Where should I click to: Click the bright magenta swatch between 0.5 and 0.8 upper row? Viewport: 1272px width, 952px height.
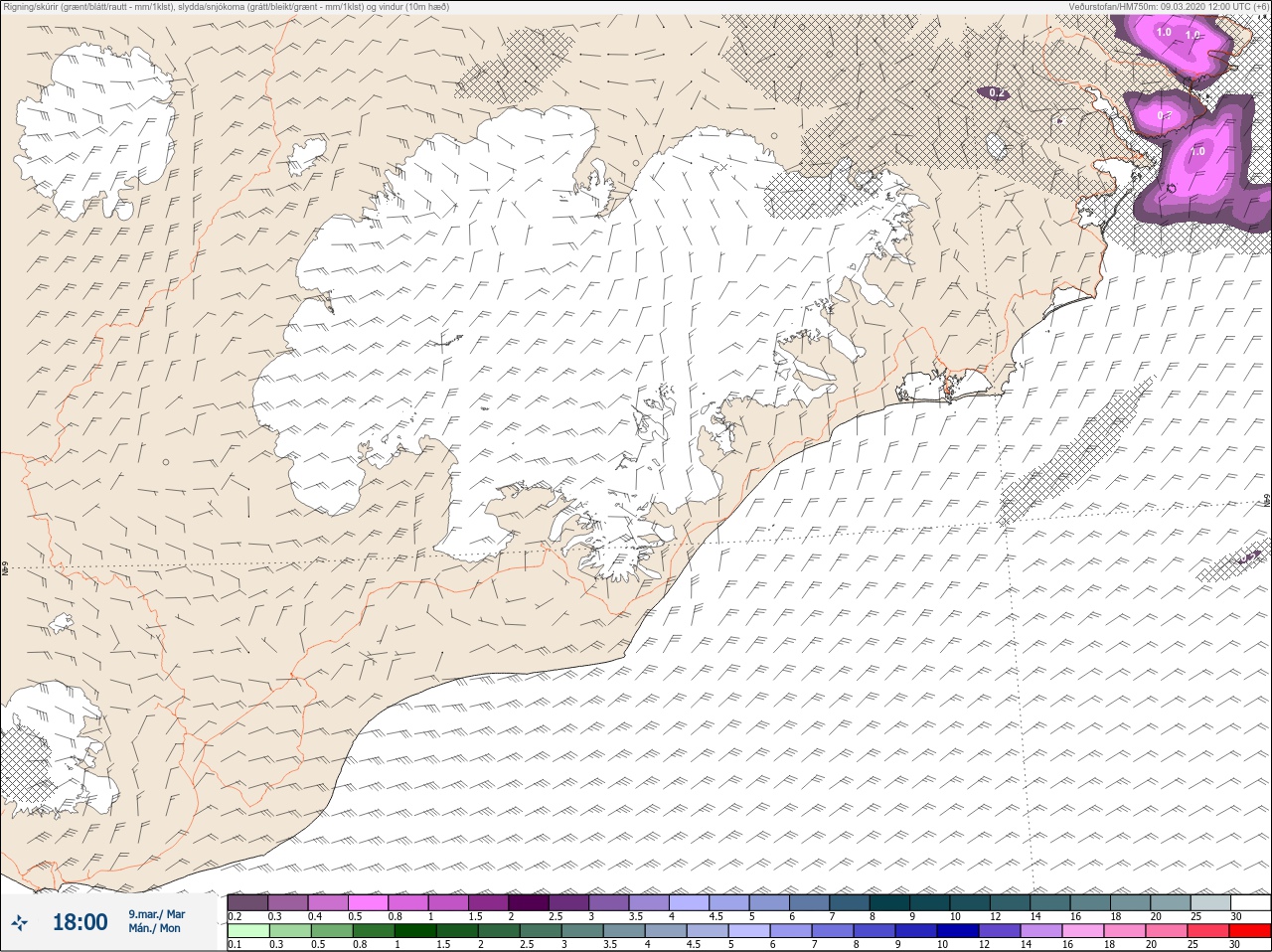click(x=368, y=902)
